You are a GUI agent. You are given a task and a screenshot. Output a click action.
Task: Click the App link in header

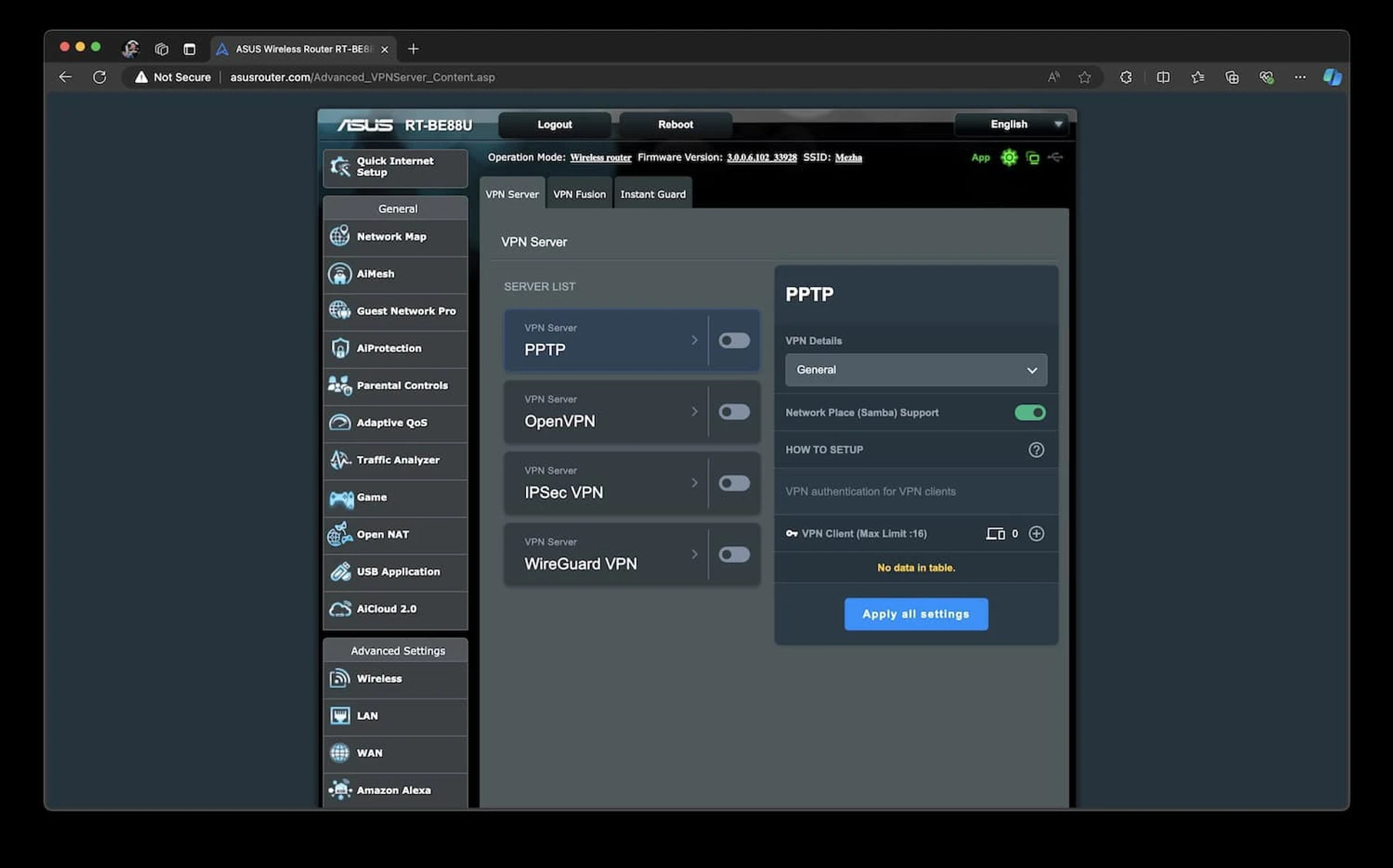(x=980, y=157)
